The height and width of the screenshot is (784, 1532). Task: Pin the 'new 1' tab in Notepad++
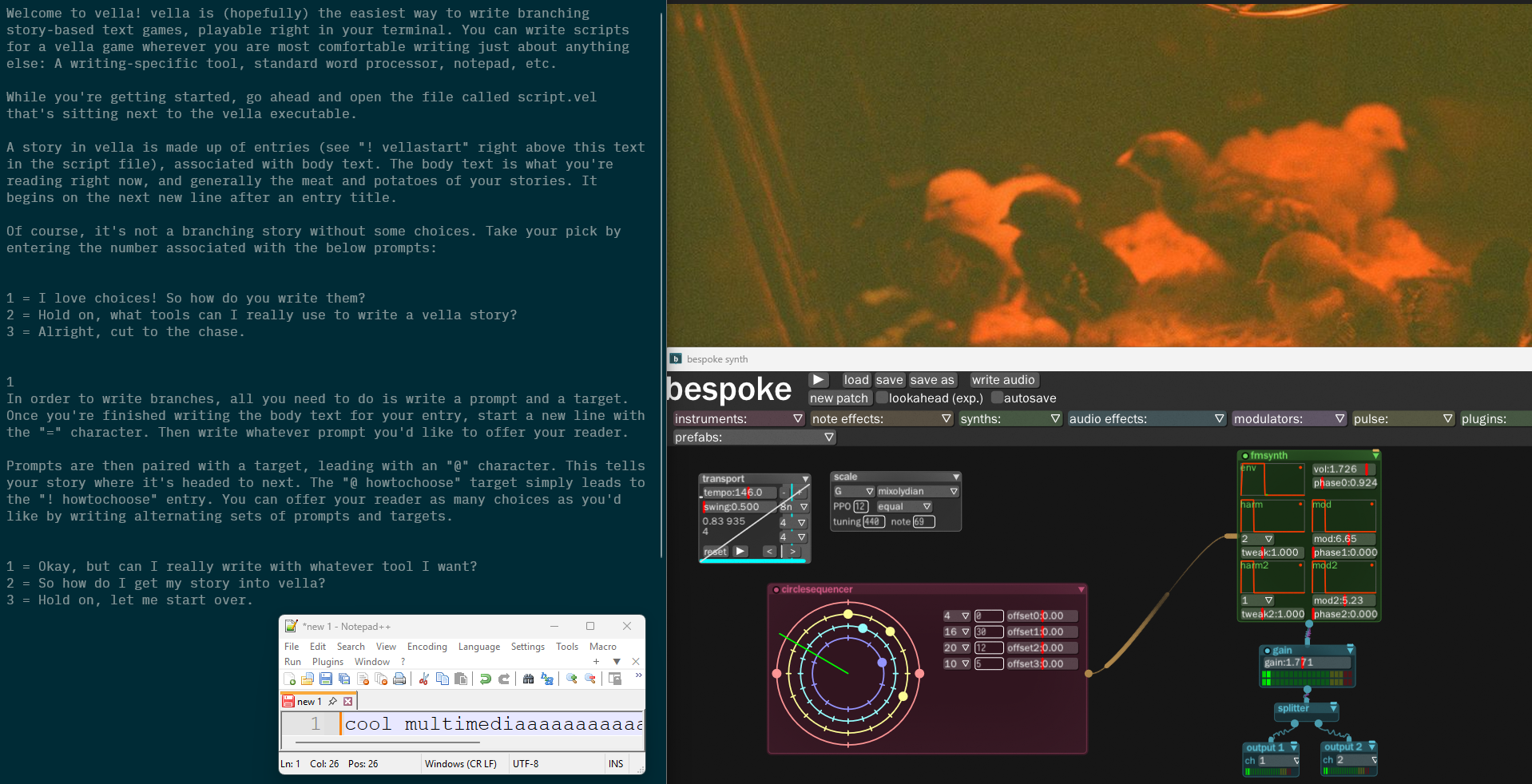coord(332,702)
